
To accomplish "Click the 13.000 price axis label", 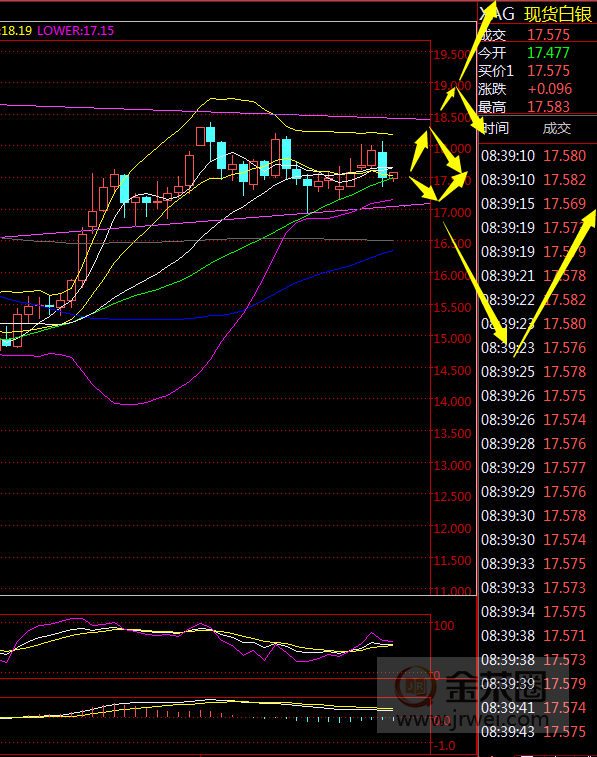I will (452, 465).
